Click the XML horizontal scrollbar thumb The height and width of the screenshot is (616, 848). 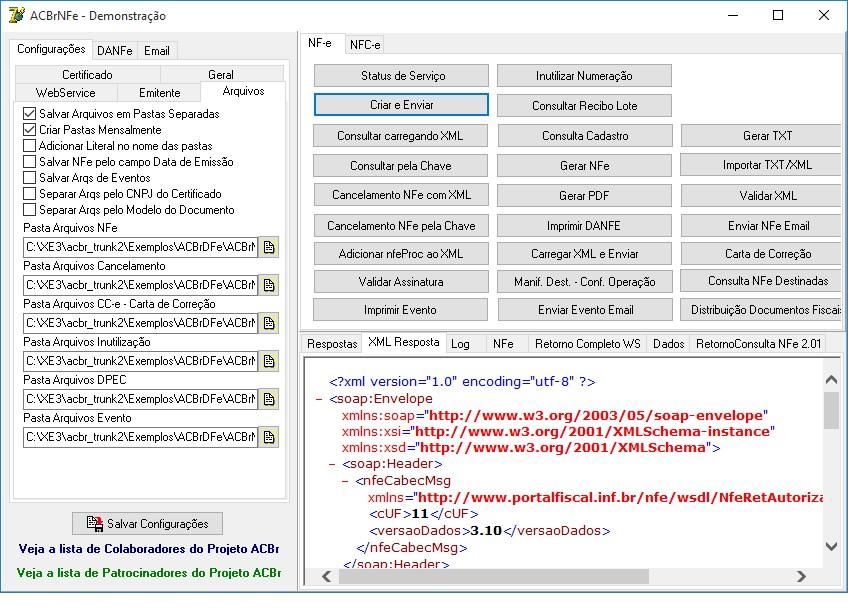[493, 577]
